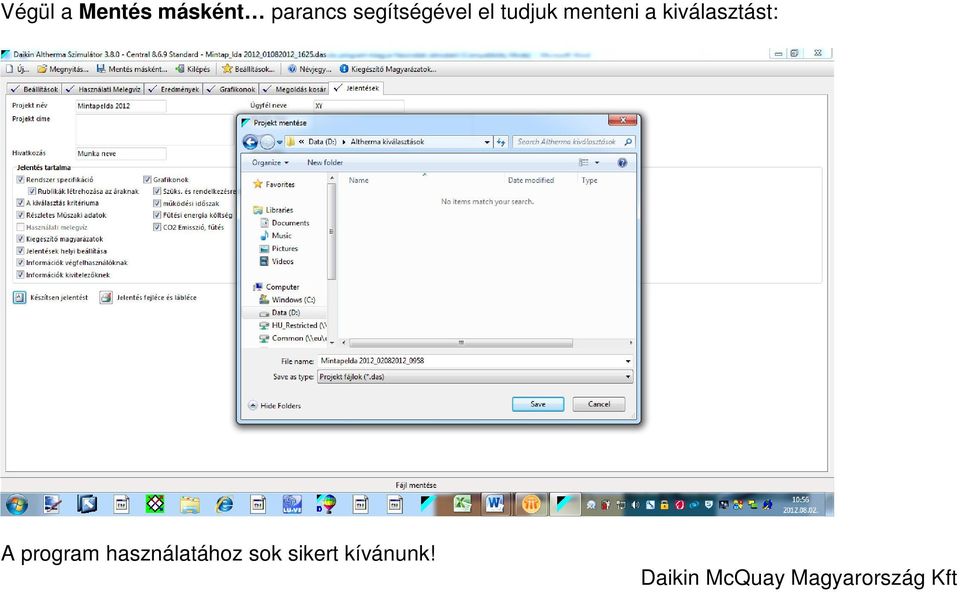Toggle A kiválasztás kritériuma checkbox

(x=20, y=203)
